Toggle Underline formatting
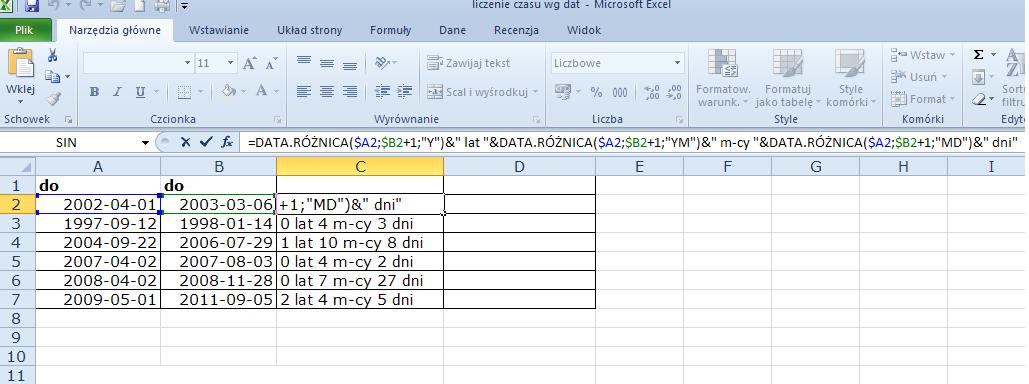Viewport: 1029px width, 384px height. 139,93
